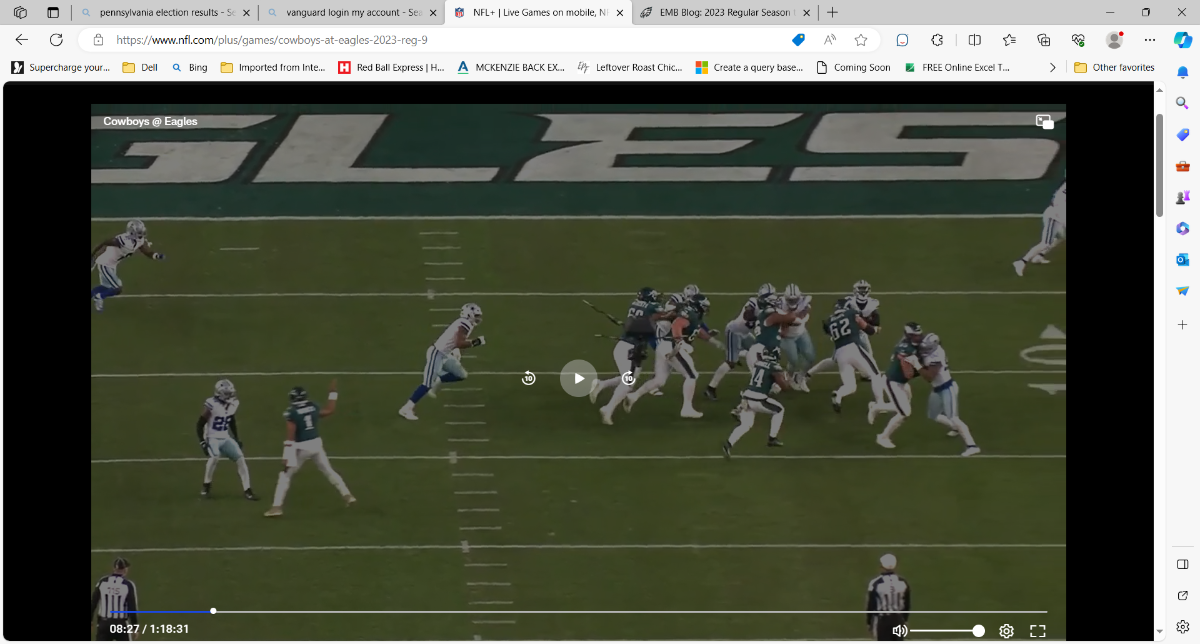
Task: Refresh the NFL page
Action: click(56, 40)
